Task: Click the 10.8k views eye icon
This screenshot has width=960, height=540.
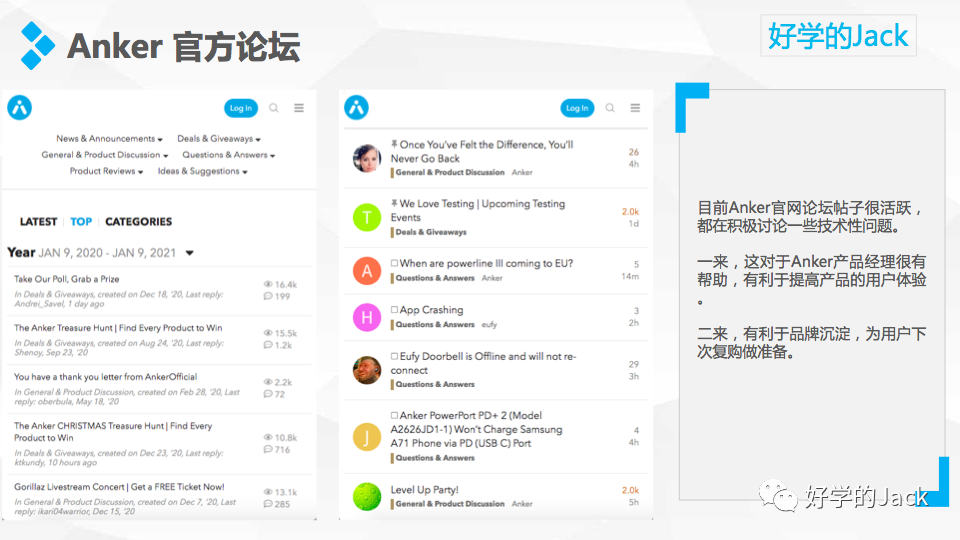Action: 268,437
